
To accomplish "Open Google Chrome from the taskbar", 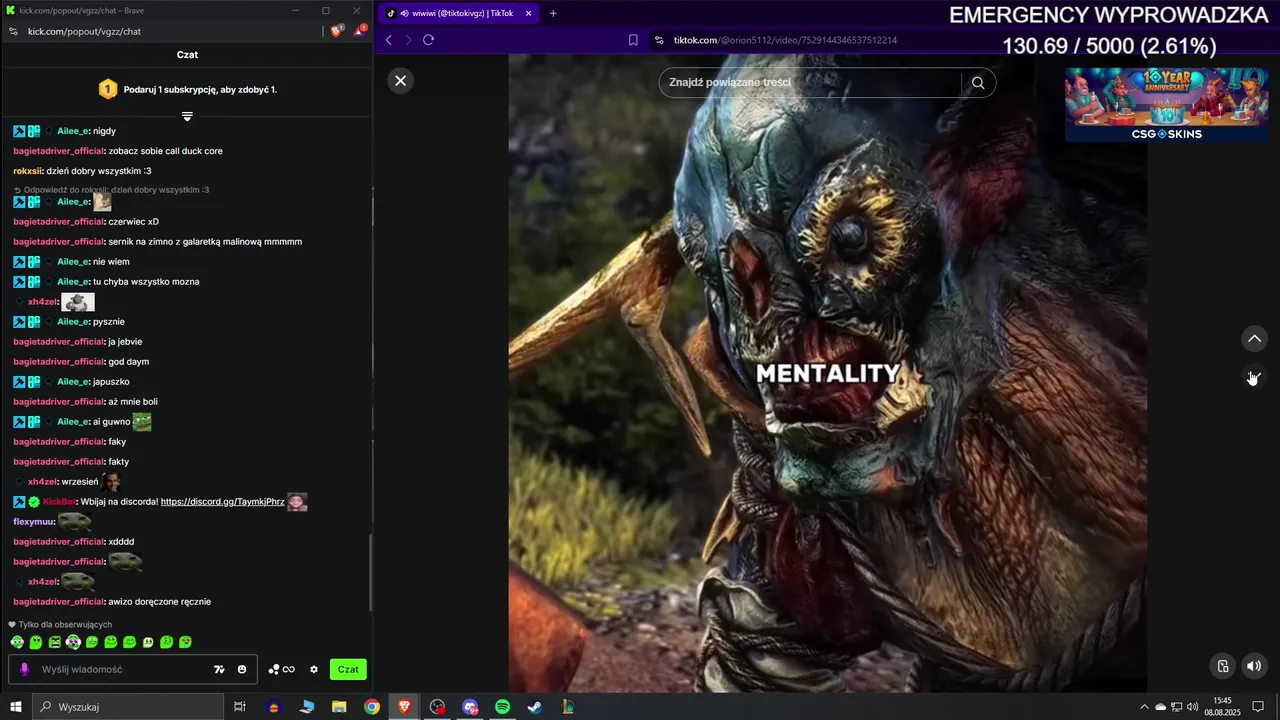I will pyautogui.click(x=372, y=707).
